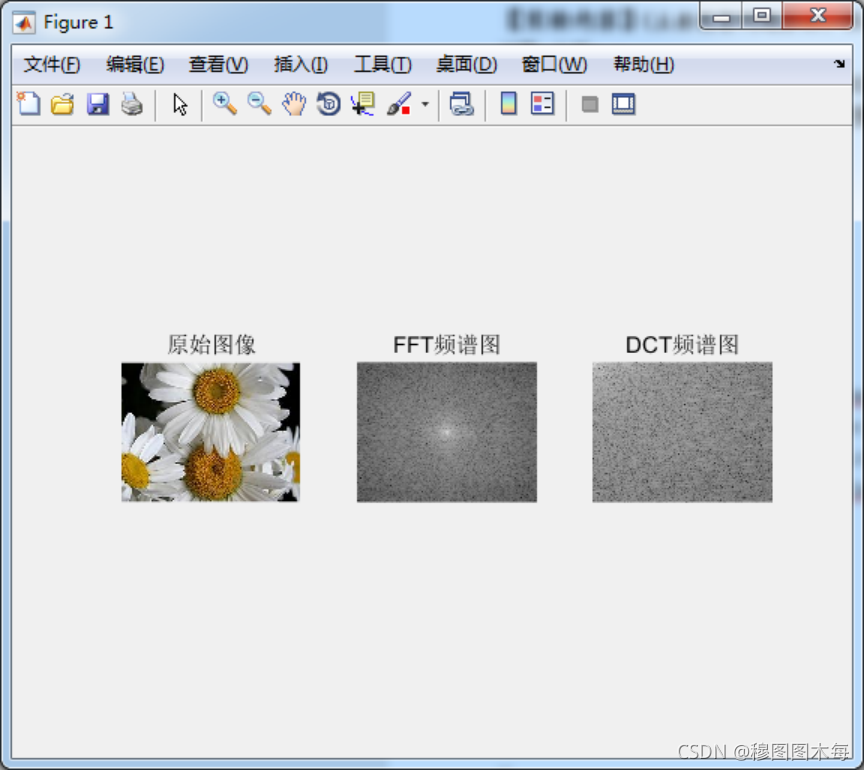The width and height of the screenshot is (864, 770).
Task: Select the Zoom In tool
Action: pos(224,103)
